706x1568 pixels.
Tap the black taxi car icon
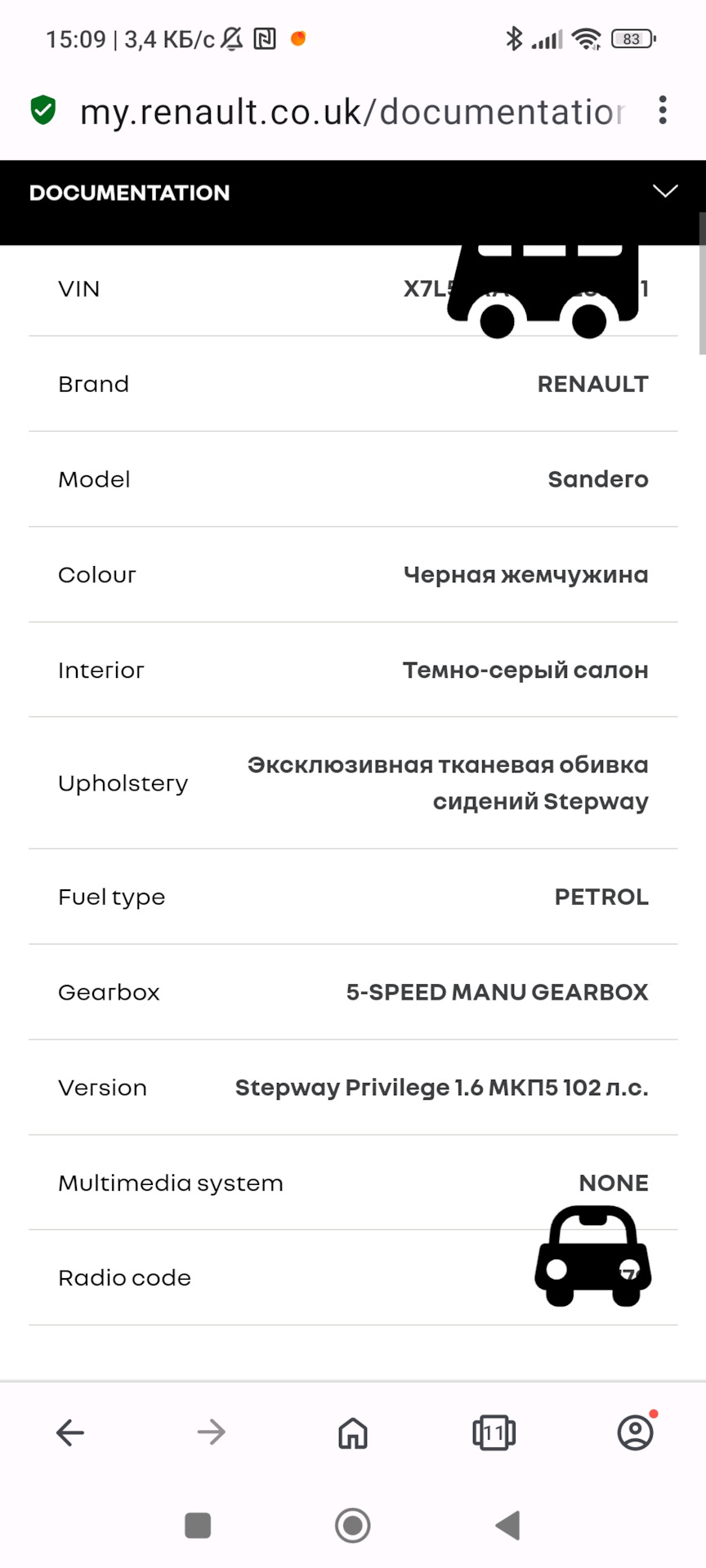[593, 1256]
